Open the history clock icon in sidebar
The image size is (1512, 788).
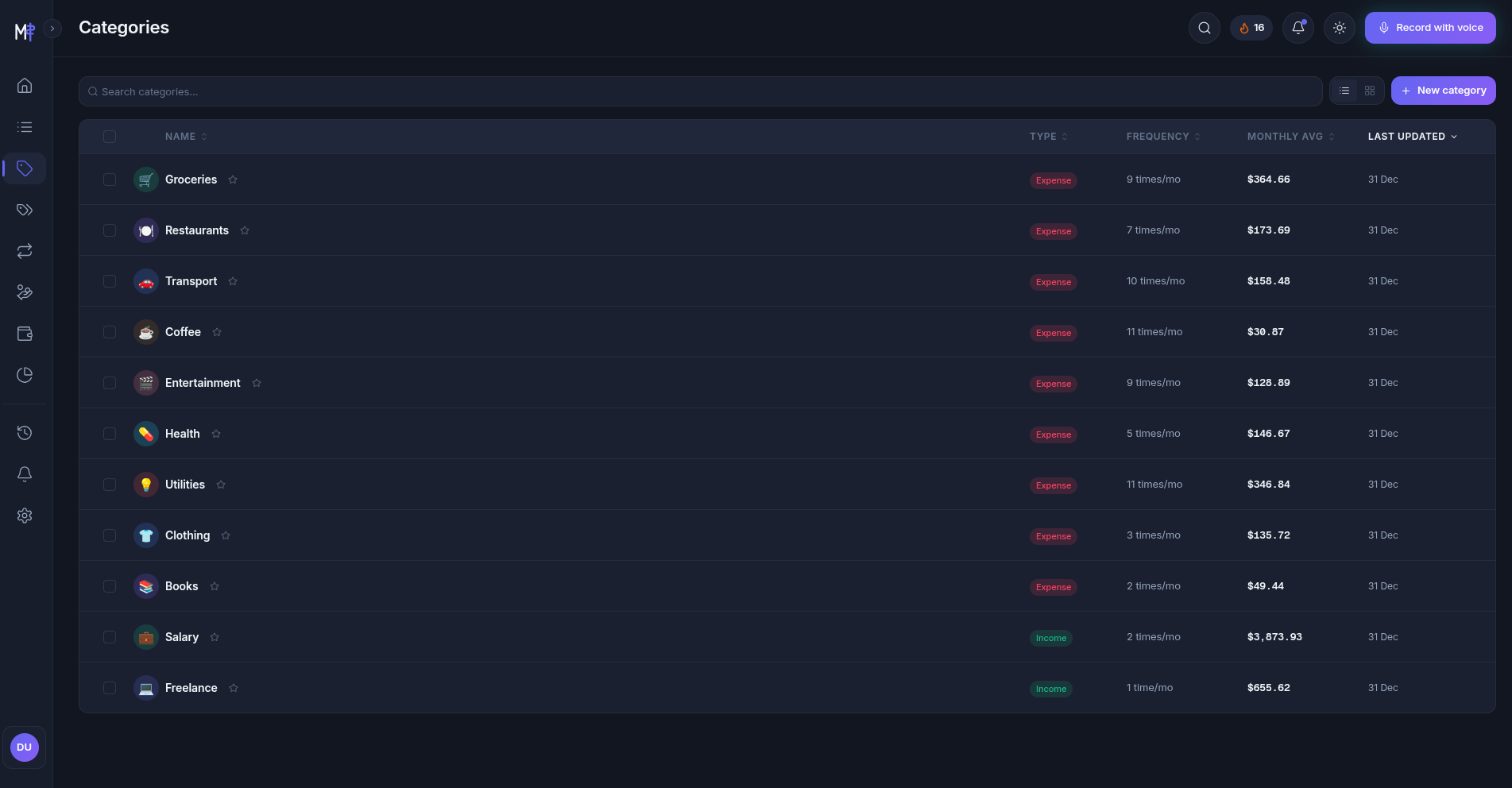[25, 433]
